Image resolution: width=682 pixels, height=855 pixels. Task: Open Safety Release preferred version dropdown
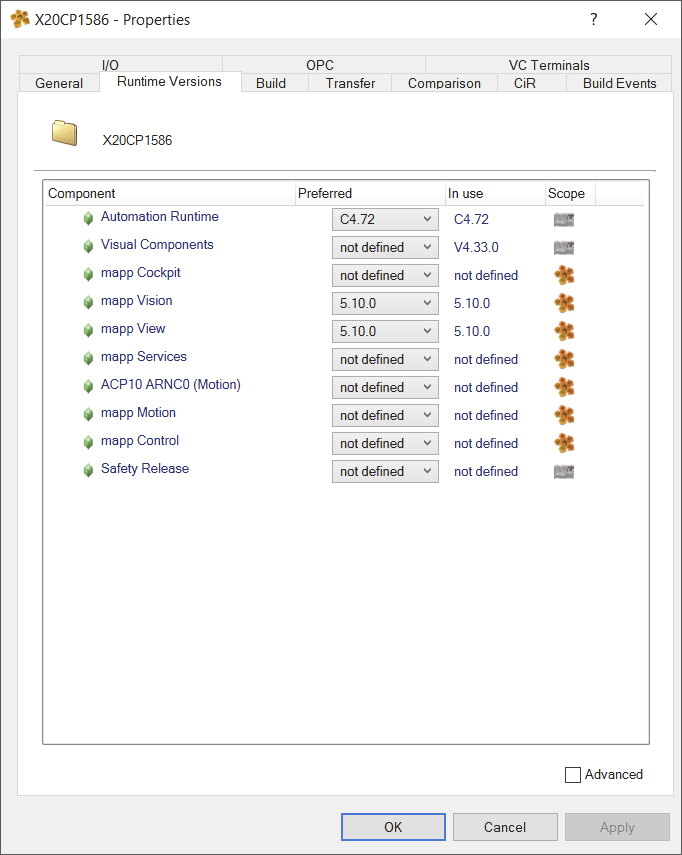coord(385,471)
